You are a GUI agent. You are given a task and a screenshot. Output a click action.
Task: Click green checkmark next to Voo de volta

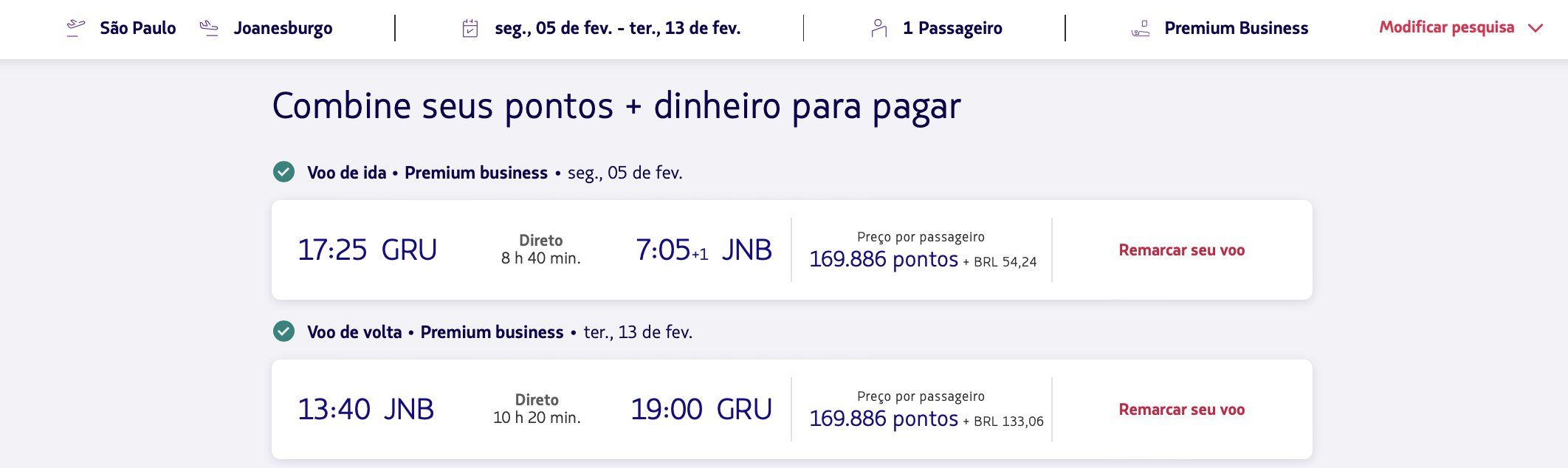(x=283, y=331)
